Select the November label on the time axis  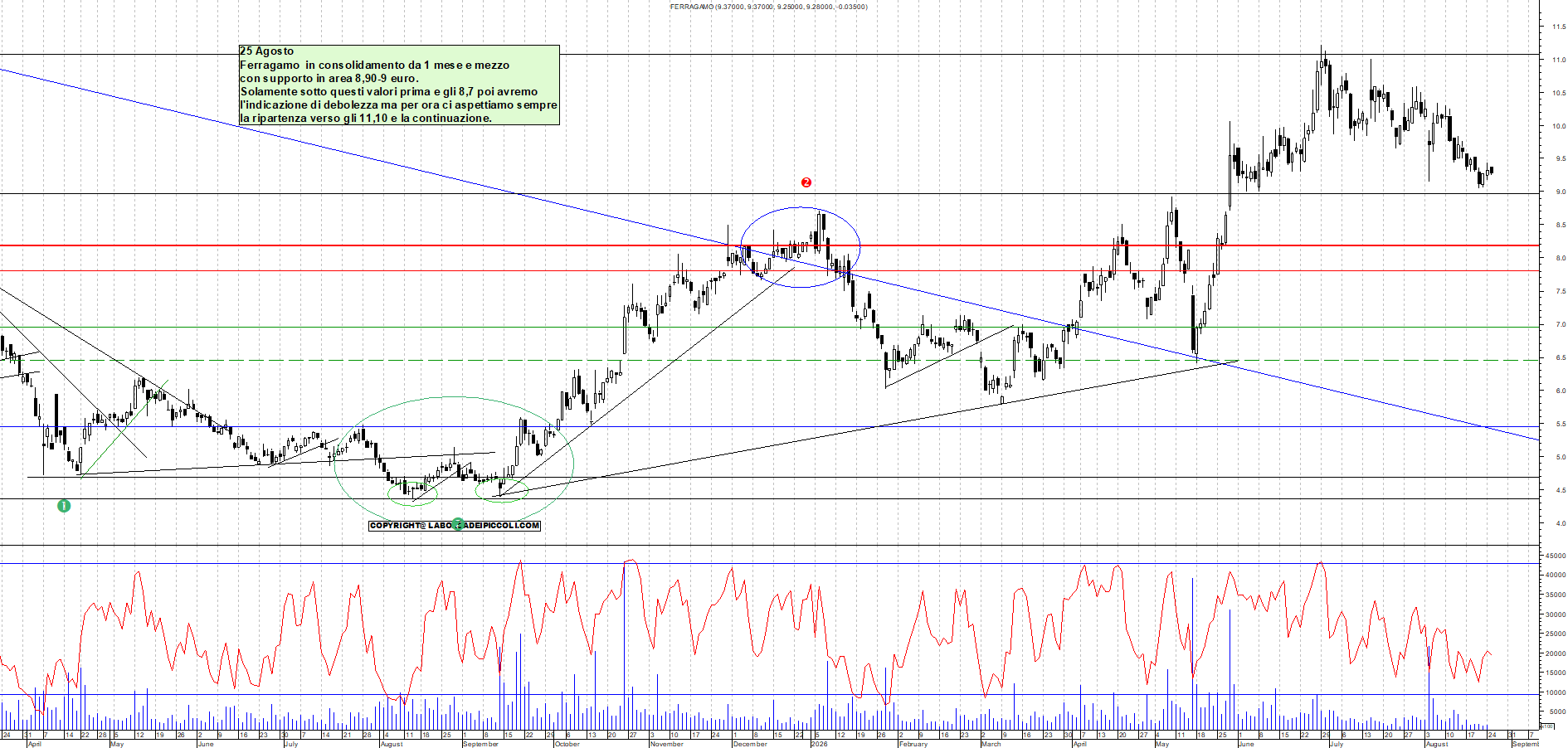(667, 744)
